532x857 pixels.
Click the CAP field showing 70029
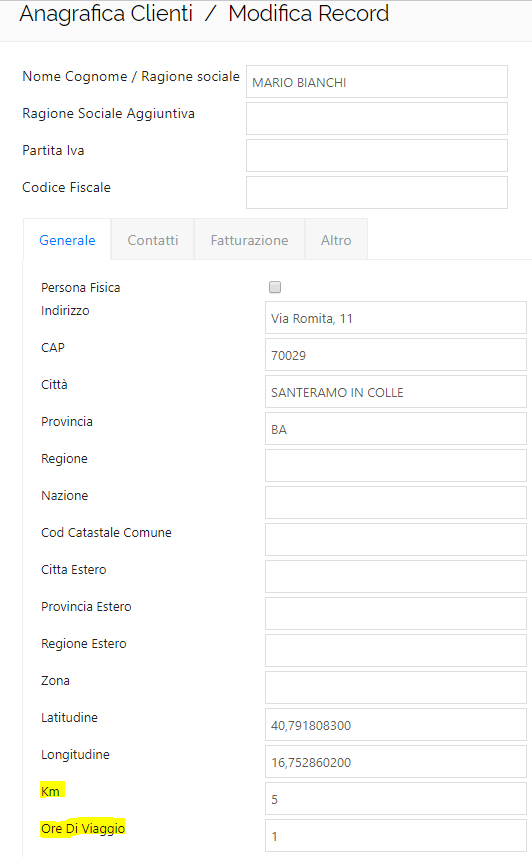(396, 355)
